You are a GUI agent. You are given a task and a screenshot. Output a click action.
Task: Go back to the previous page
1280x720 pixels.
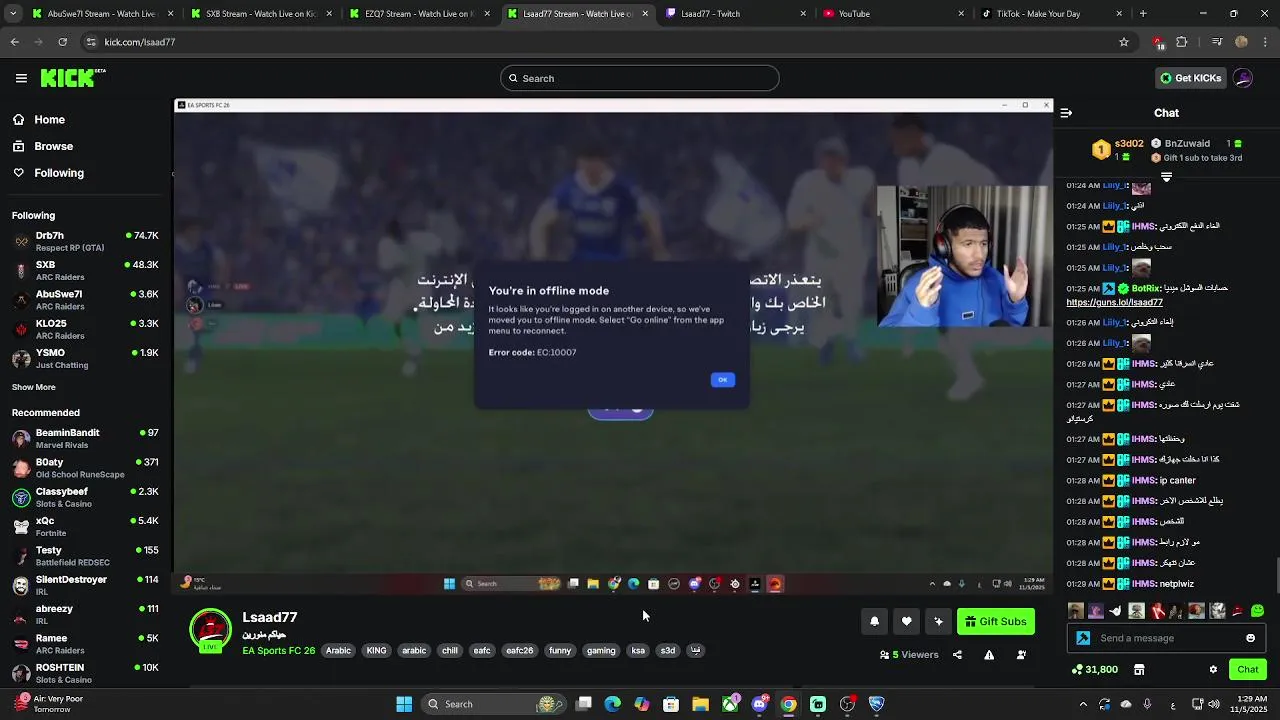[x=14, y=42]
